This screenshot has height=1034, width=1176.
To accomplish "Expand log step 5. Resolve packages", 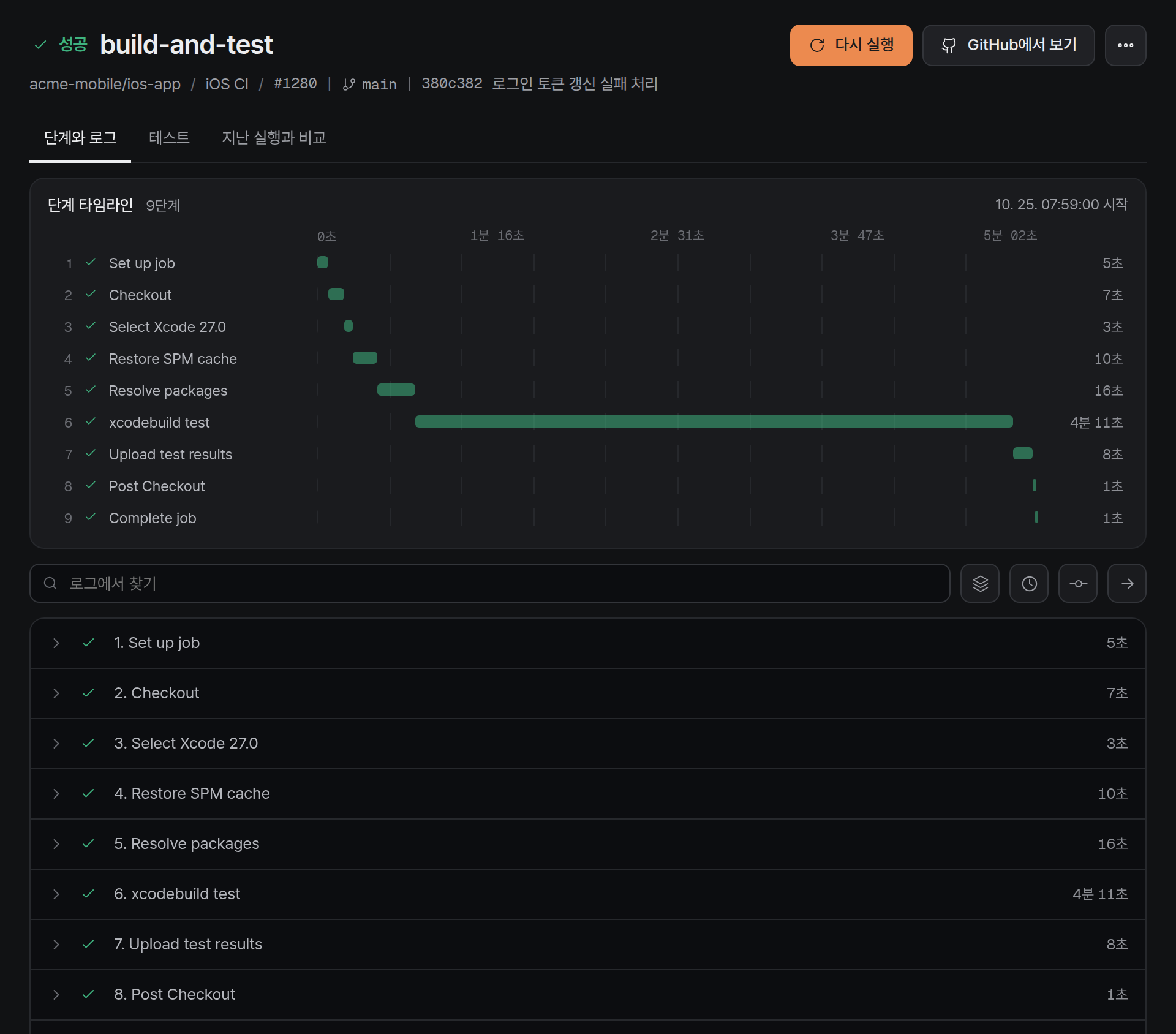I will (x=588, y=844).
